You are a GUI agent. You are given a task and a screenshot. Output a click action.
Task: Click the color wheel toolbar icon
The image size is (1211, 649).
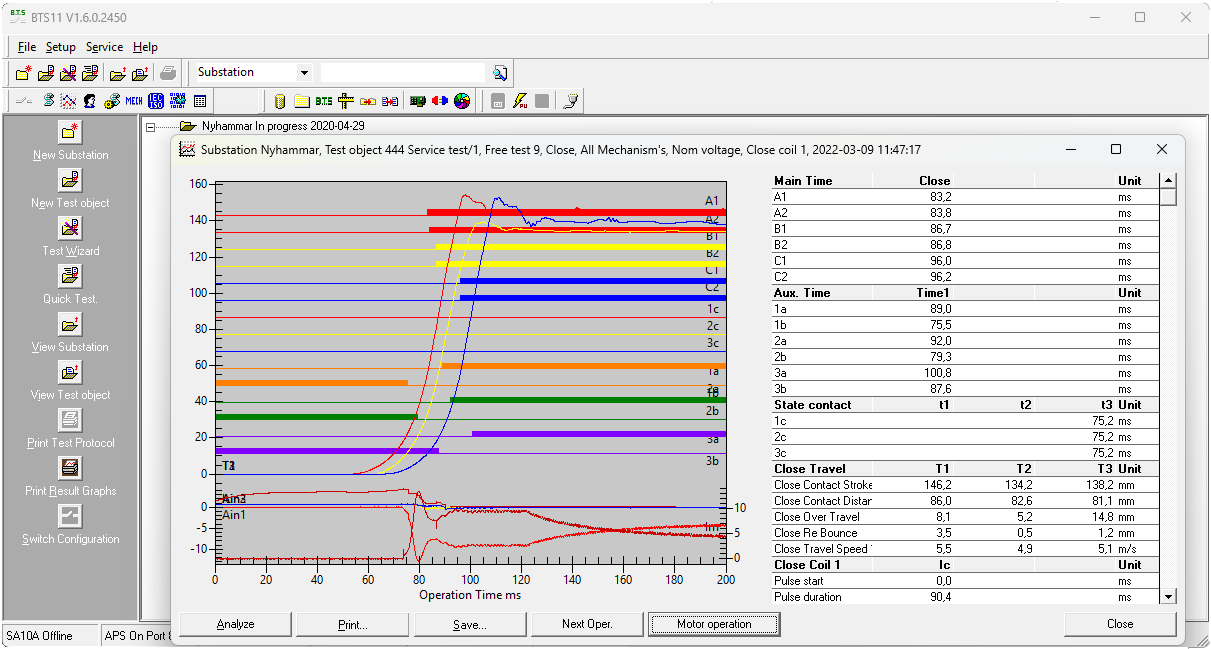point(461,101)
